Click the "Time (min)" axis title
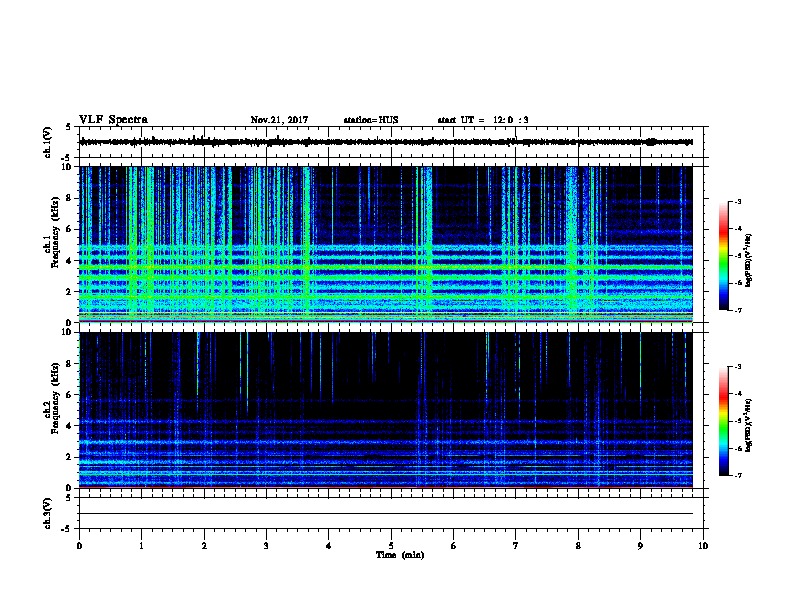This screenshot has width=792, height=612. tap(400, 555)
